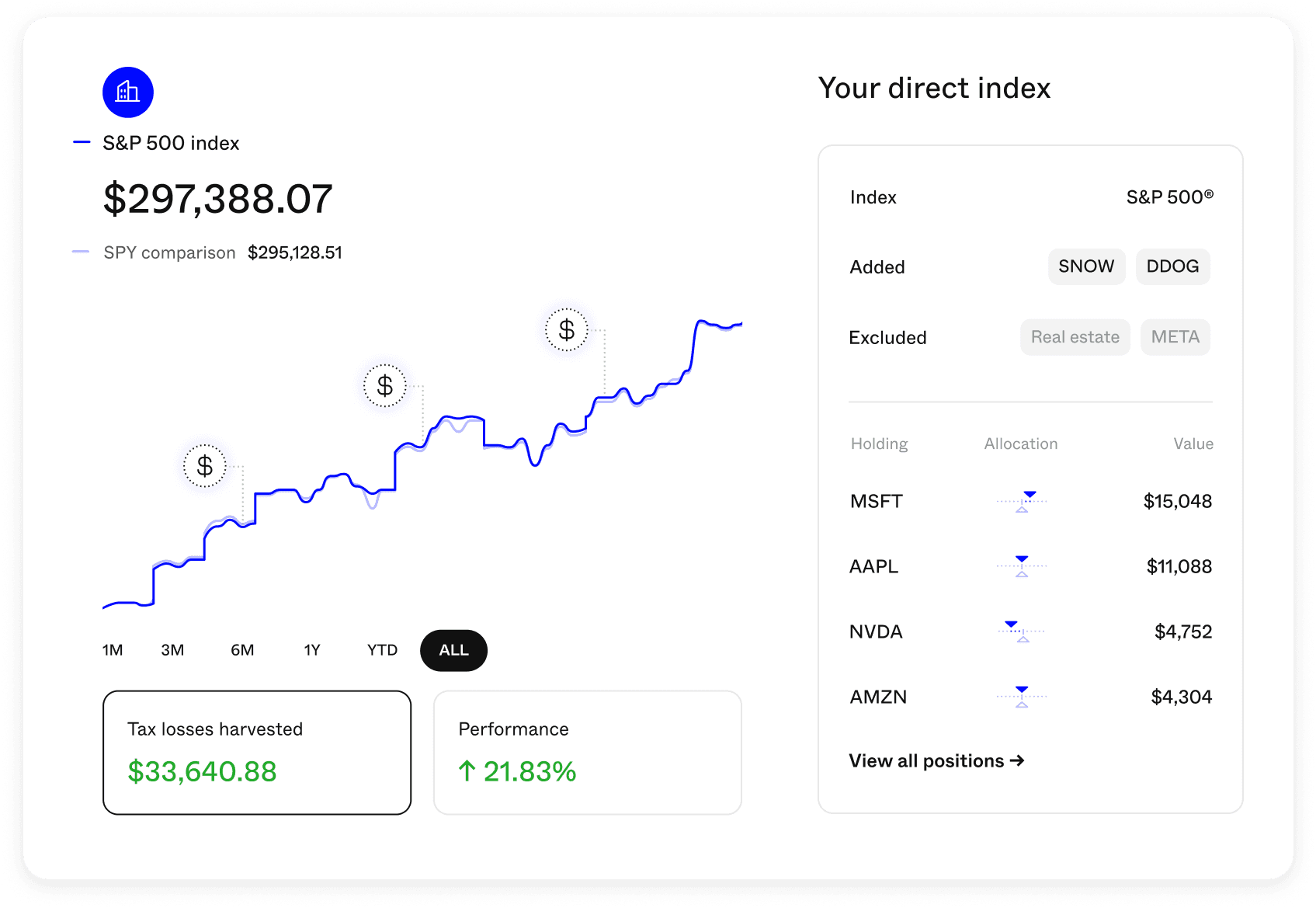
Task: Click the DDOG added tag
Action: (x=1172, y=266)
